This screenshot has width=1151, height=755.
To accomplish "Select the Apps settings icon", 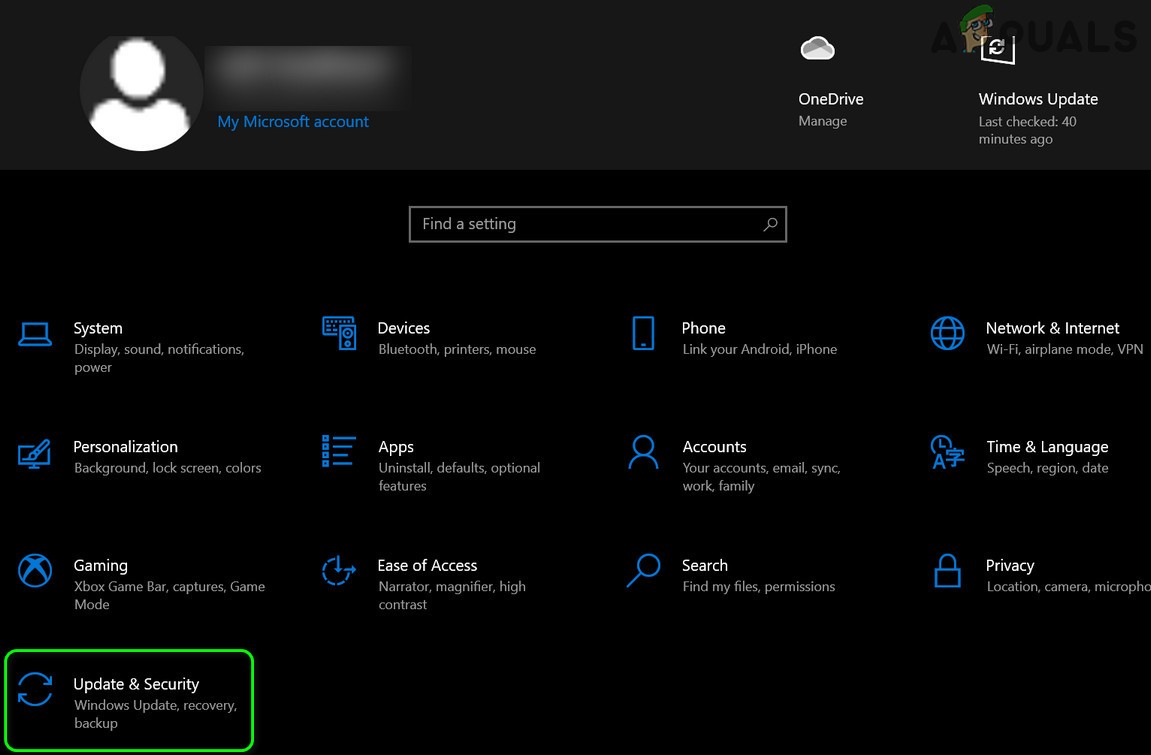I will [339, 454].
